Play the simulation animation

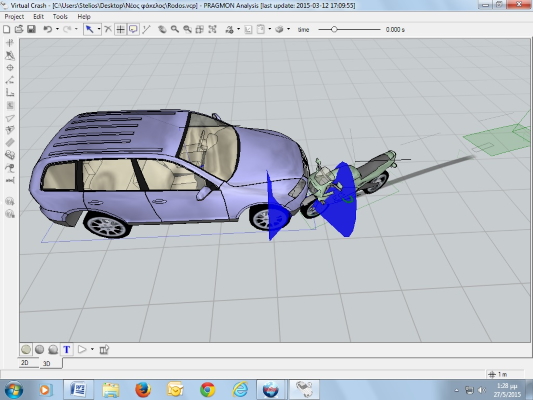point(82,349)
